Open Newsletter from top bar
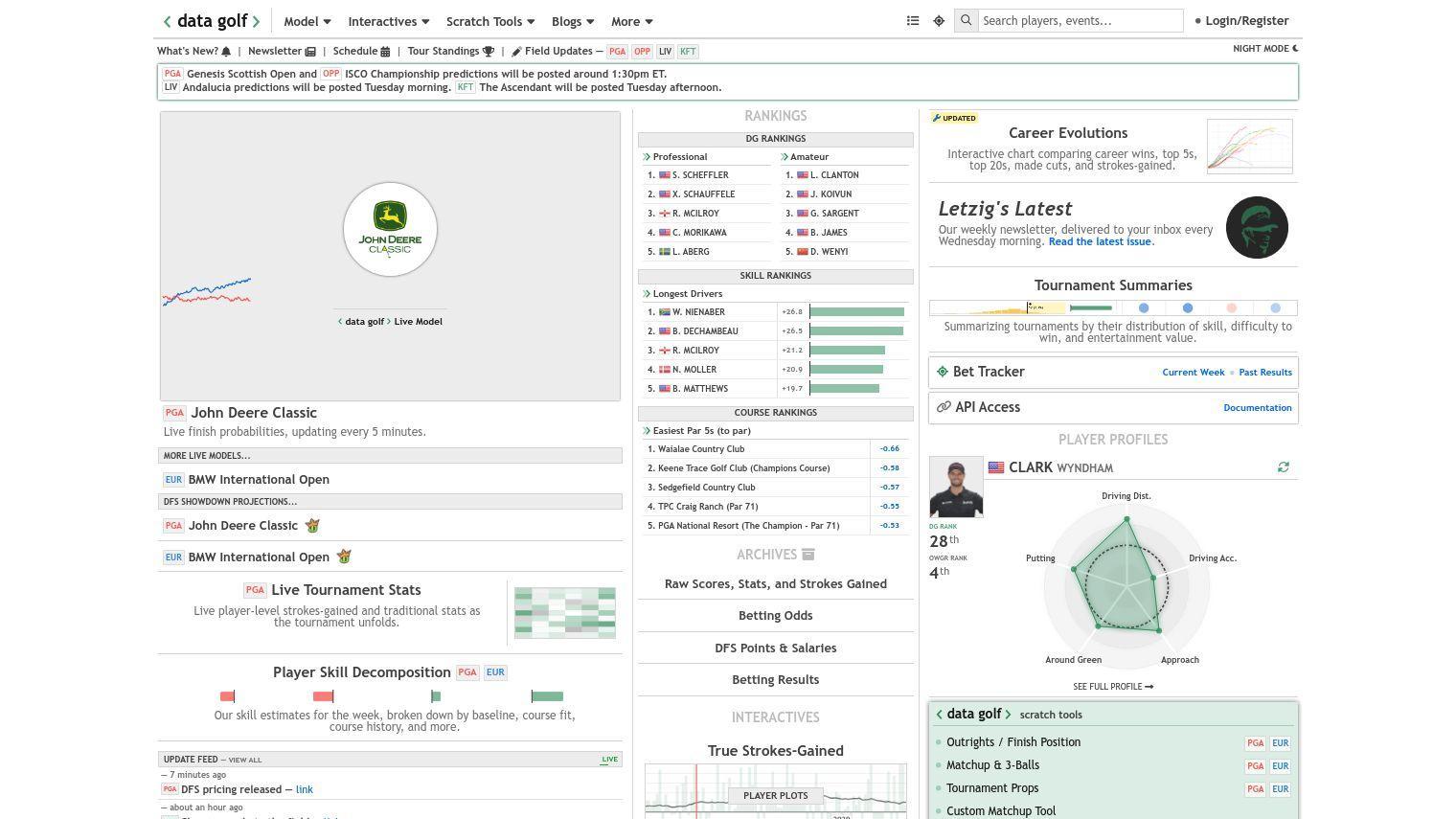This screenshot has height=819, width=1456. 282,52
